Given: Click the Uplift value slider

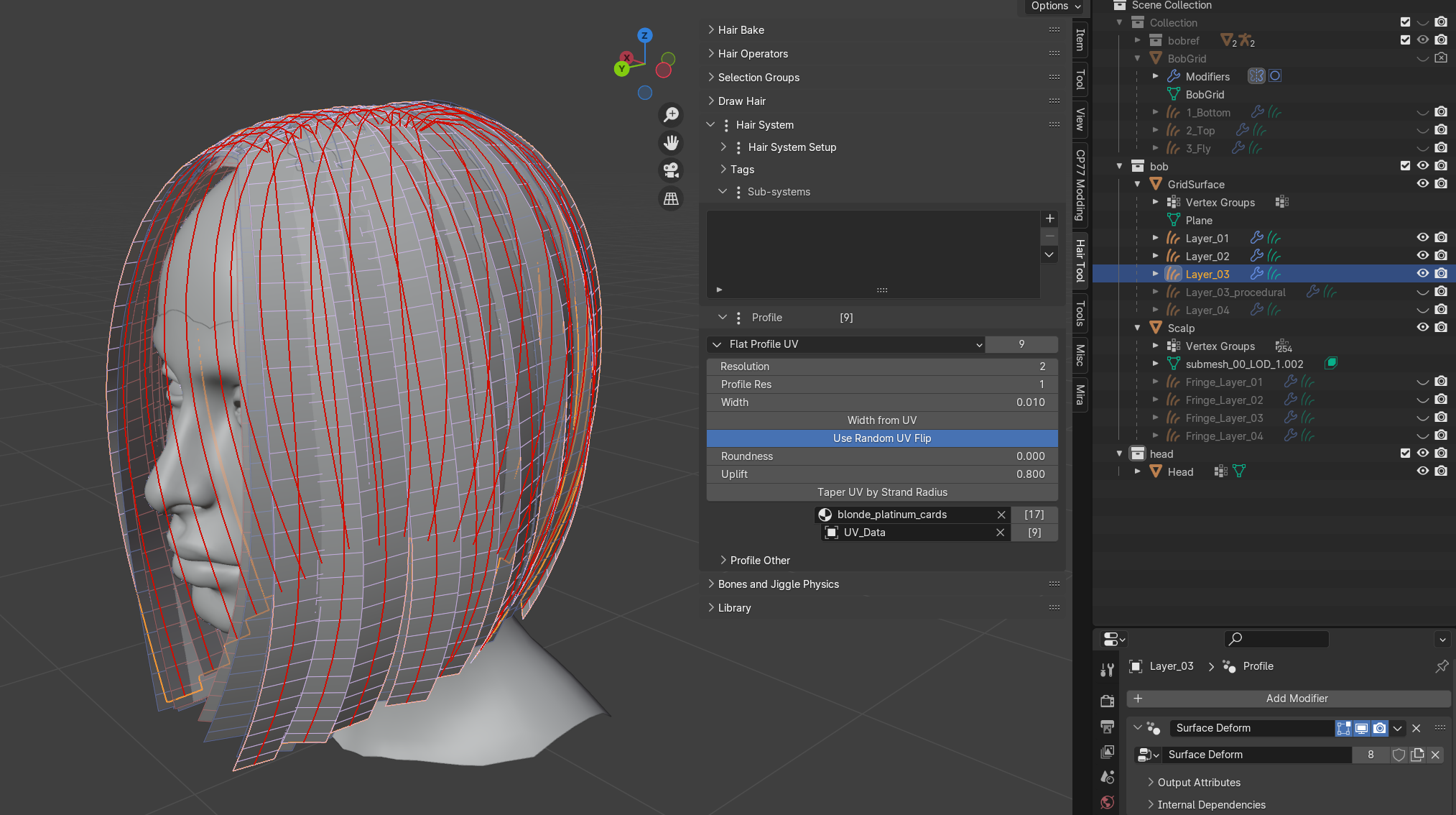Looking at the screenshot, I should 881,474.
